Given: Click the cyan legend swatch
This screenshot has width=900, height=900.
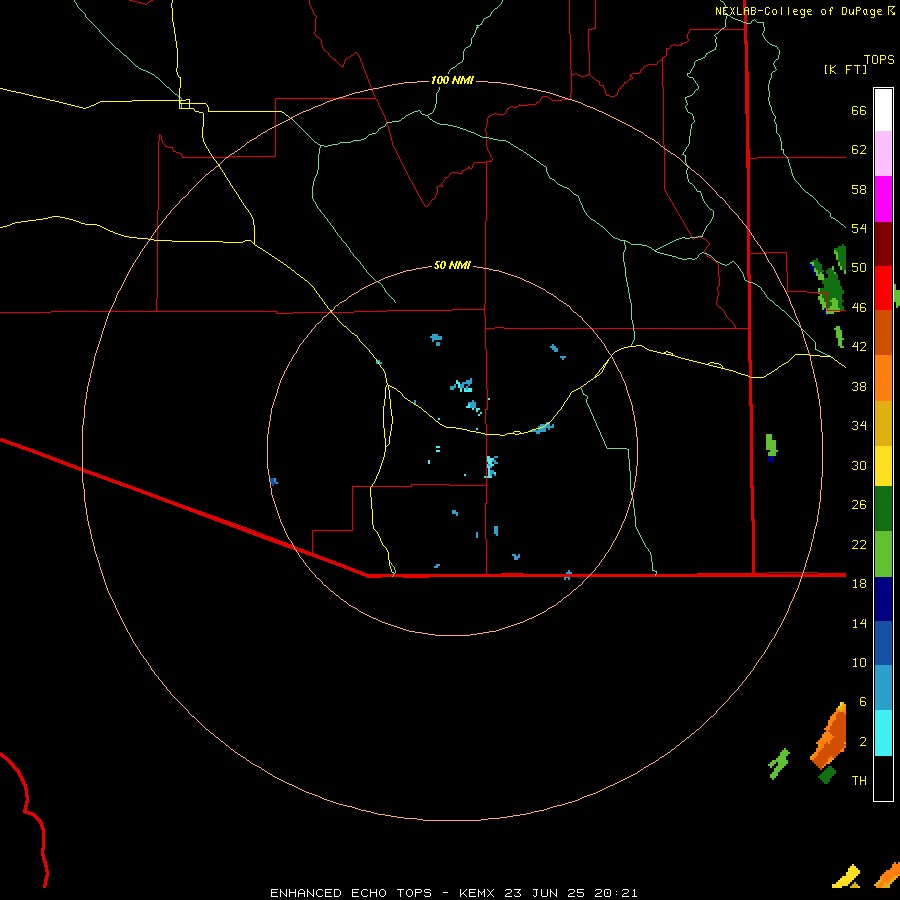Looking at the screenshot, I should (x=883, y=734).
